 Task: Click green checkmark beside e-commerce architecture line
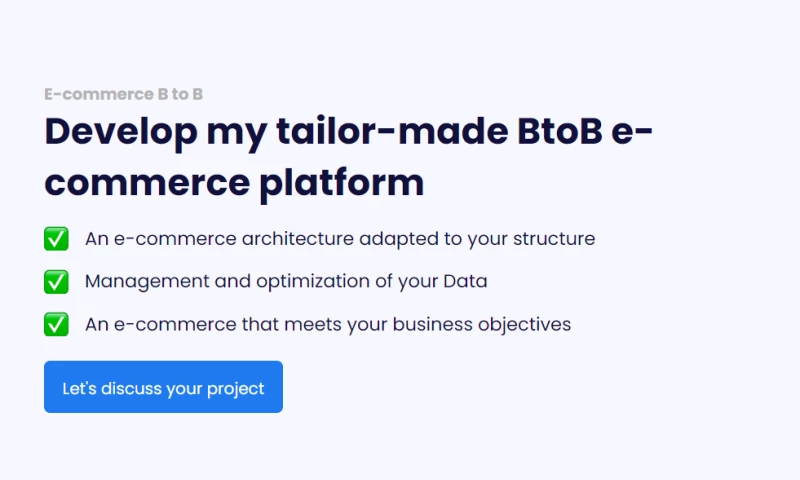point(56,239)
